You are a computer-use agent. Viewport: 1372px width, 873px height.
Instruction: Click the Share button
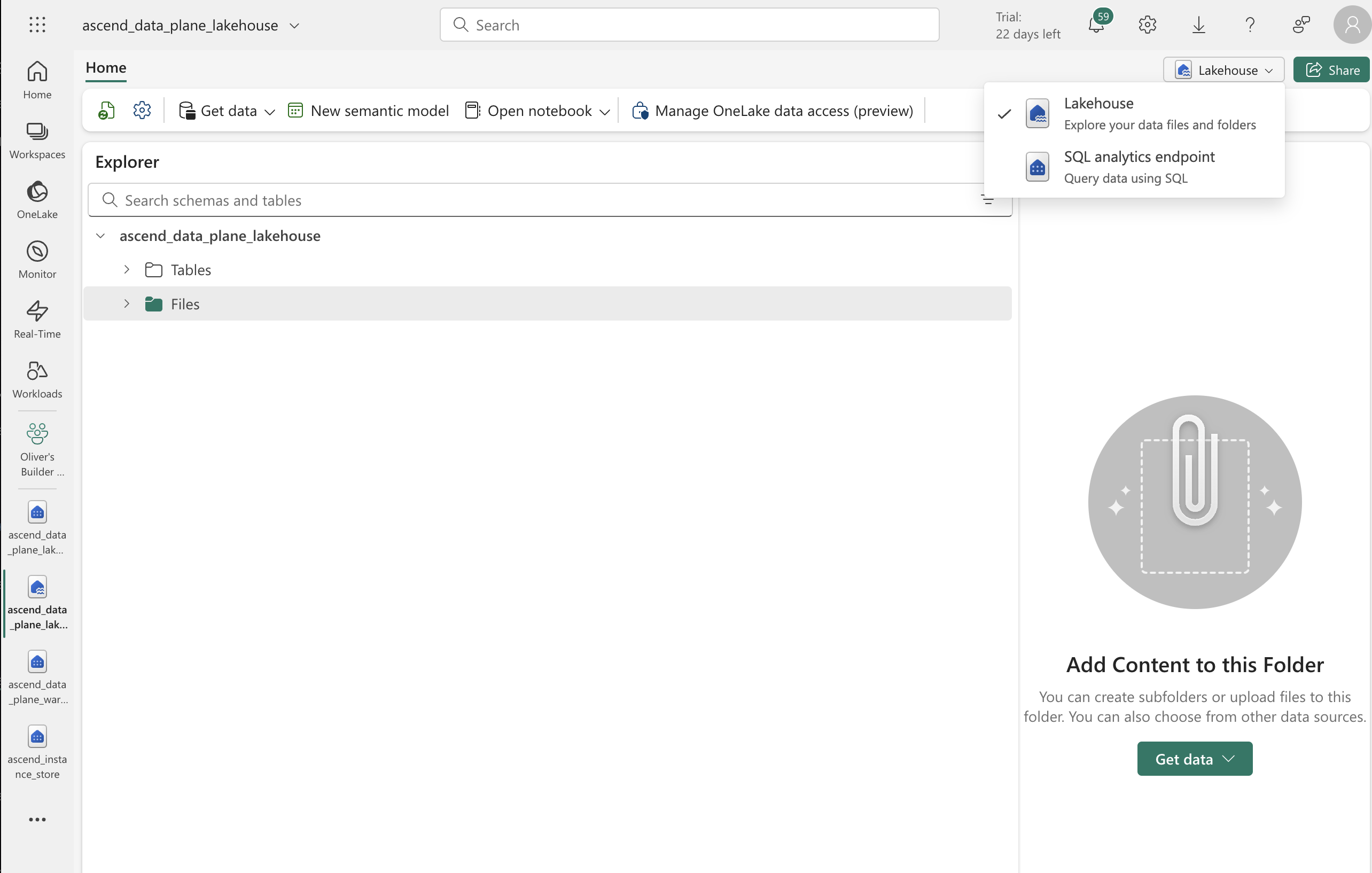click(1331, 69)
